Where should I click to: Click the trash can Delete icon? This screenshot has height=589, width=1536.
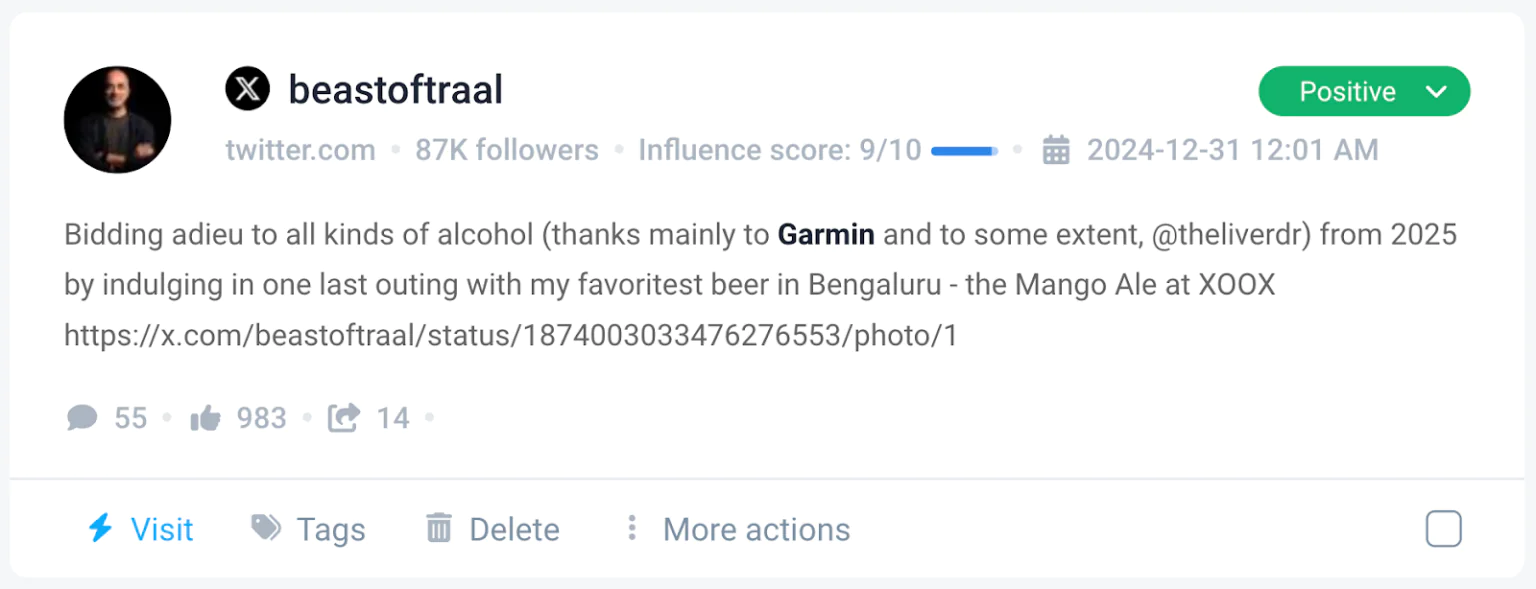click(438, 528)
